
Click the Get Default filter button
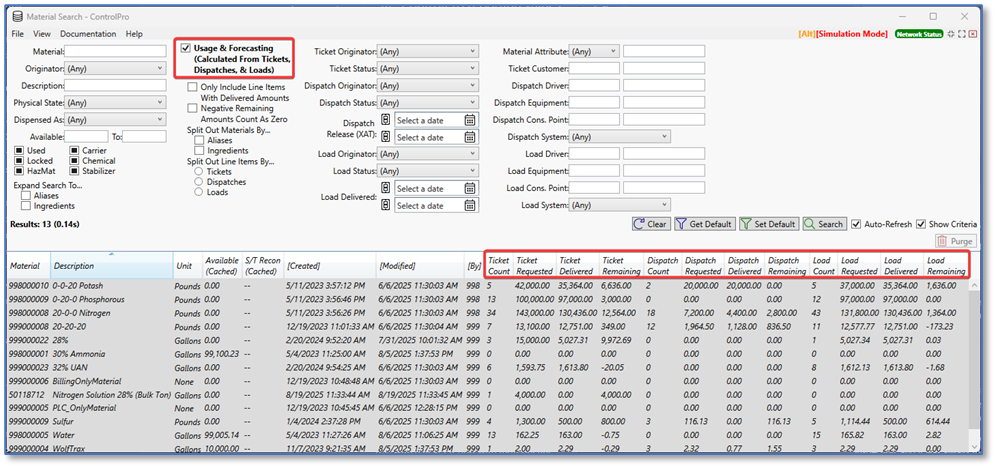[x=704, y=224]
